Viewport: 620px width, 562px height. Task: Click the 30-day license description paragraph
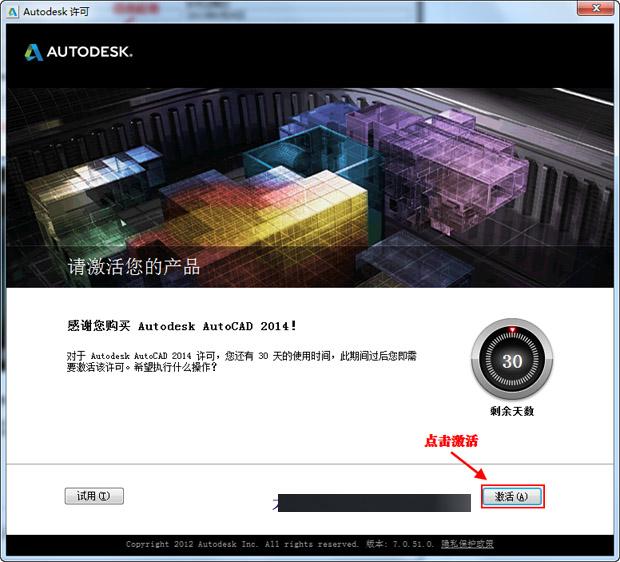coord(241,361)
